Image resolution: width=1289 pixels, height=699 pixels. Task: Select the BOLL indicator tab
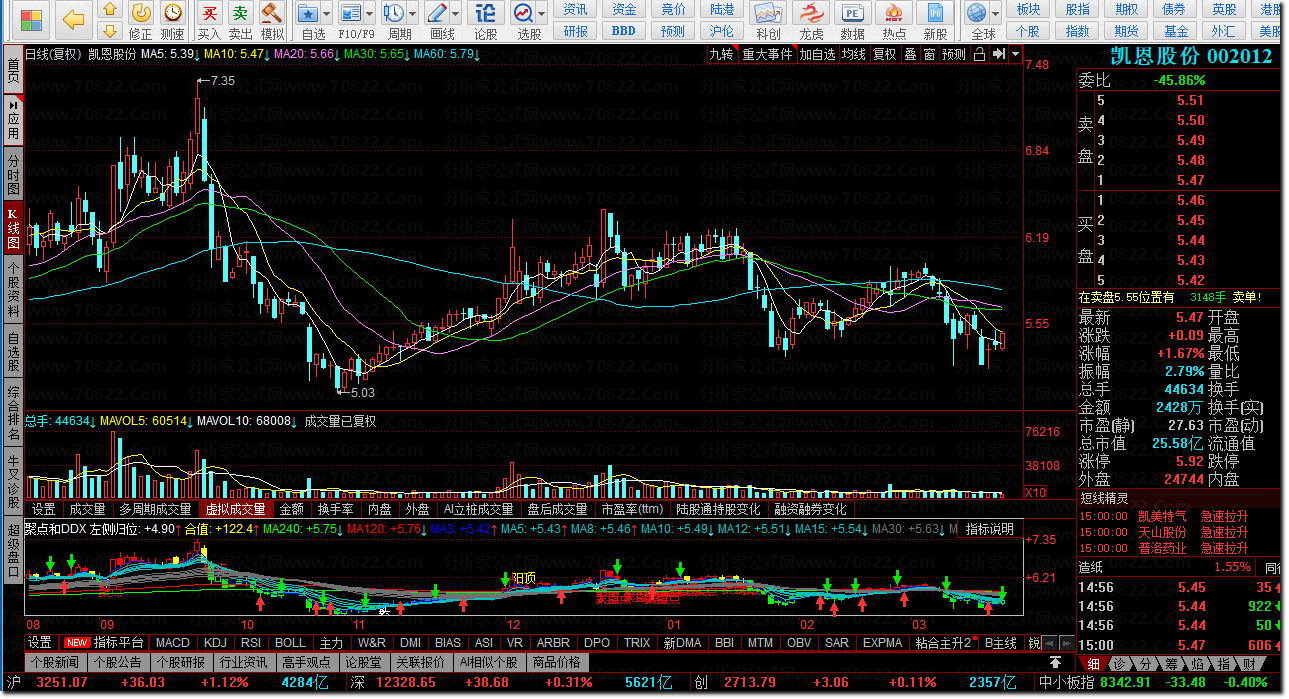[x=290, y=642]
